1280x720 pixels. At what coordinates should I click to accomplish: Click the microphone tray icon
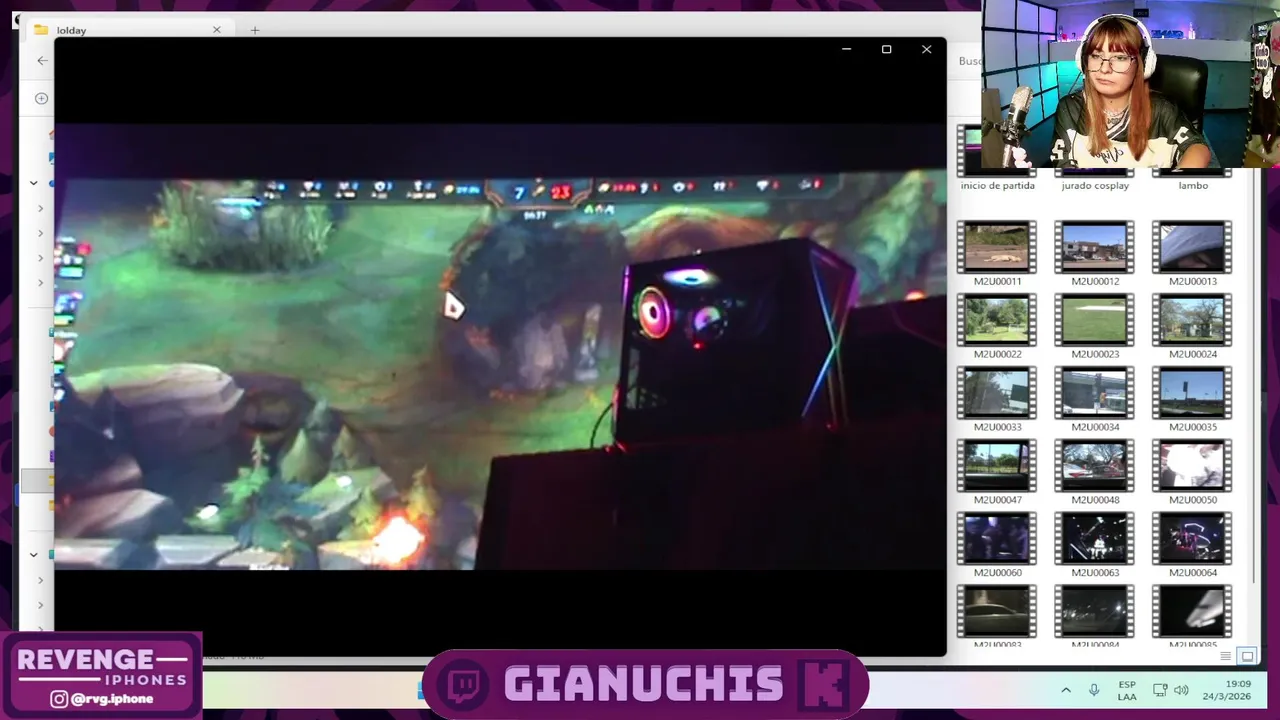pyautogui.click(x=1094, y=690)
